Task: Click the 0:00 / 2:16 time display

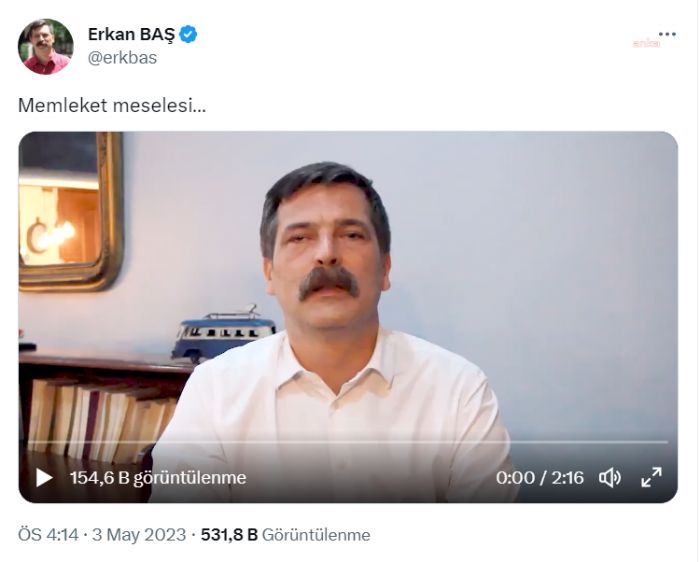Action: (540, 478)
